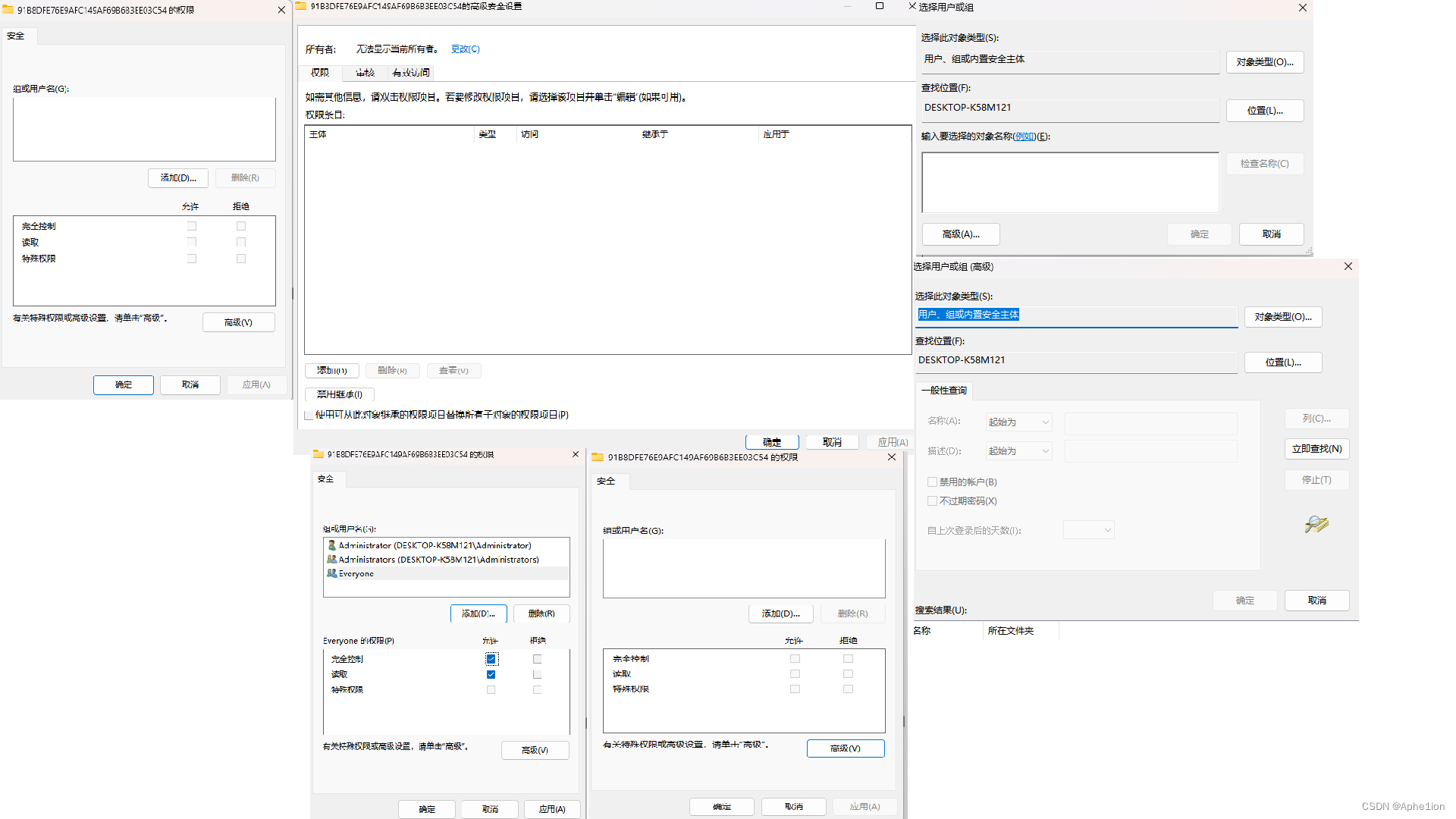The width and height of the screenshot is (1456, 819).
Task: Click 对象类型(O)... in the 选择用户或组 dialog
Action: [x=1265, y=62]
